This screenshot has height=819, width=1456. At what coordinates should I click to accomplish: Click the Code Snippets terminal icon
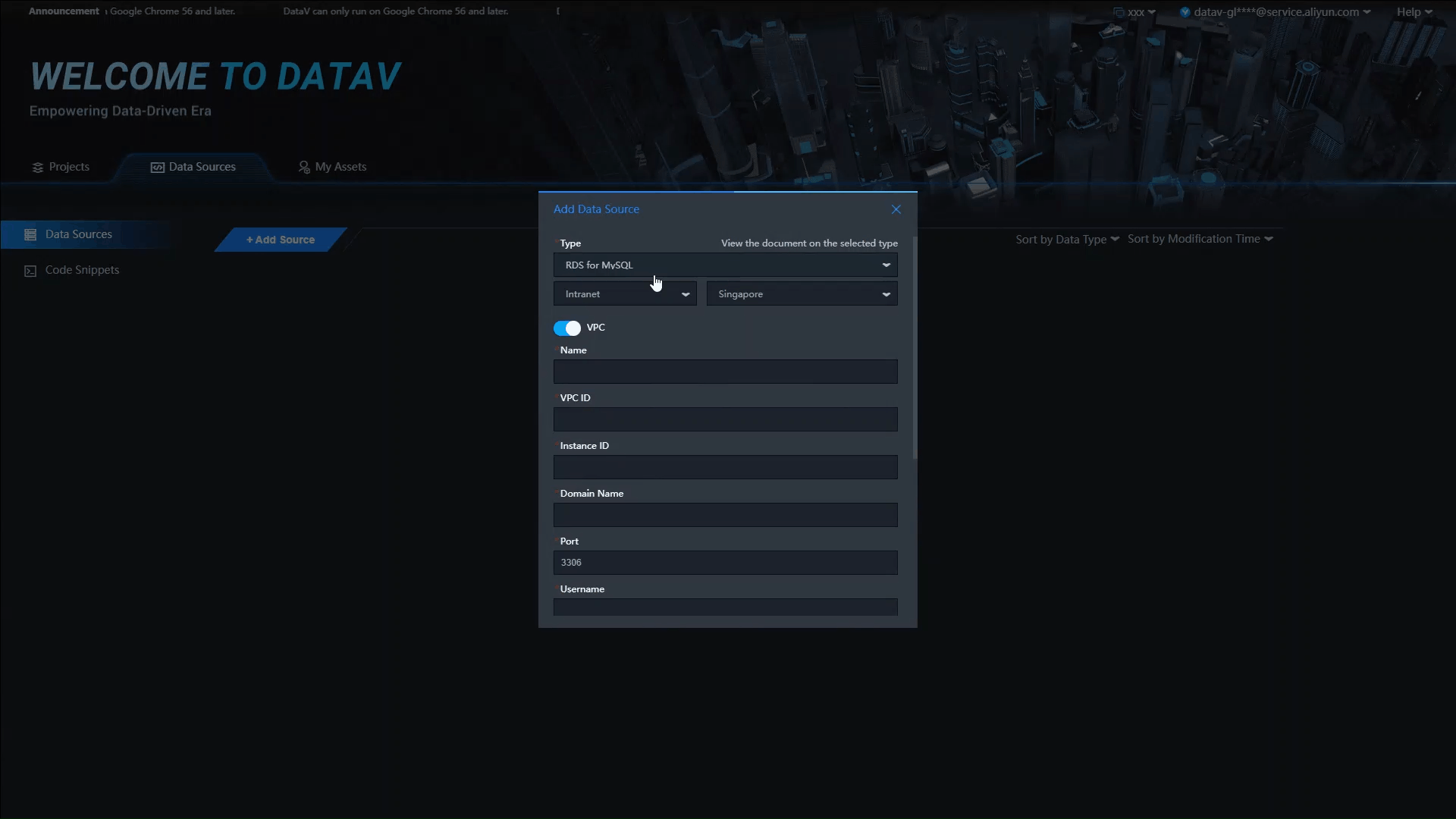30,271
